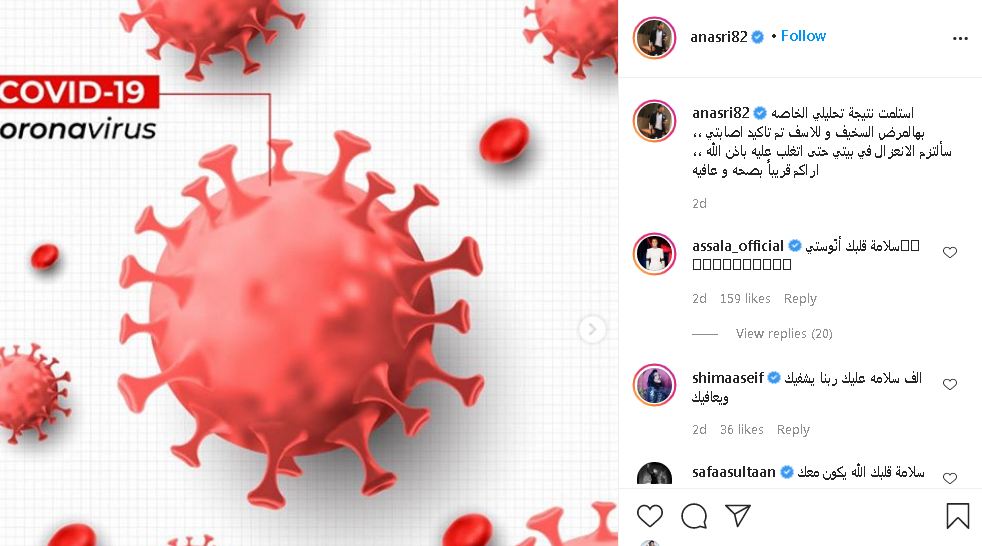
Task: Open shimaaseif username link
Action: [x=728, y=378]
